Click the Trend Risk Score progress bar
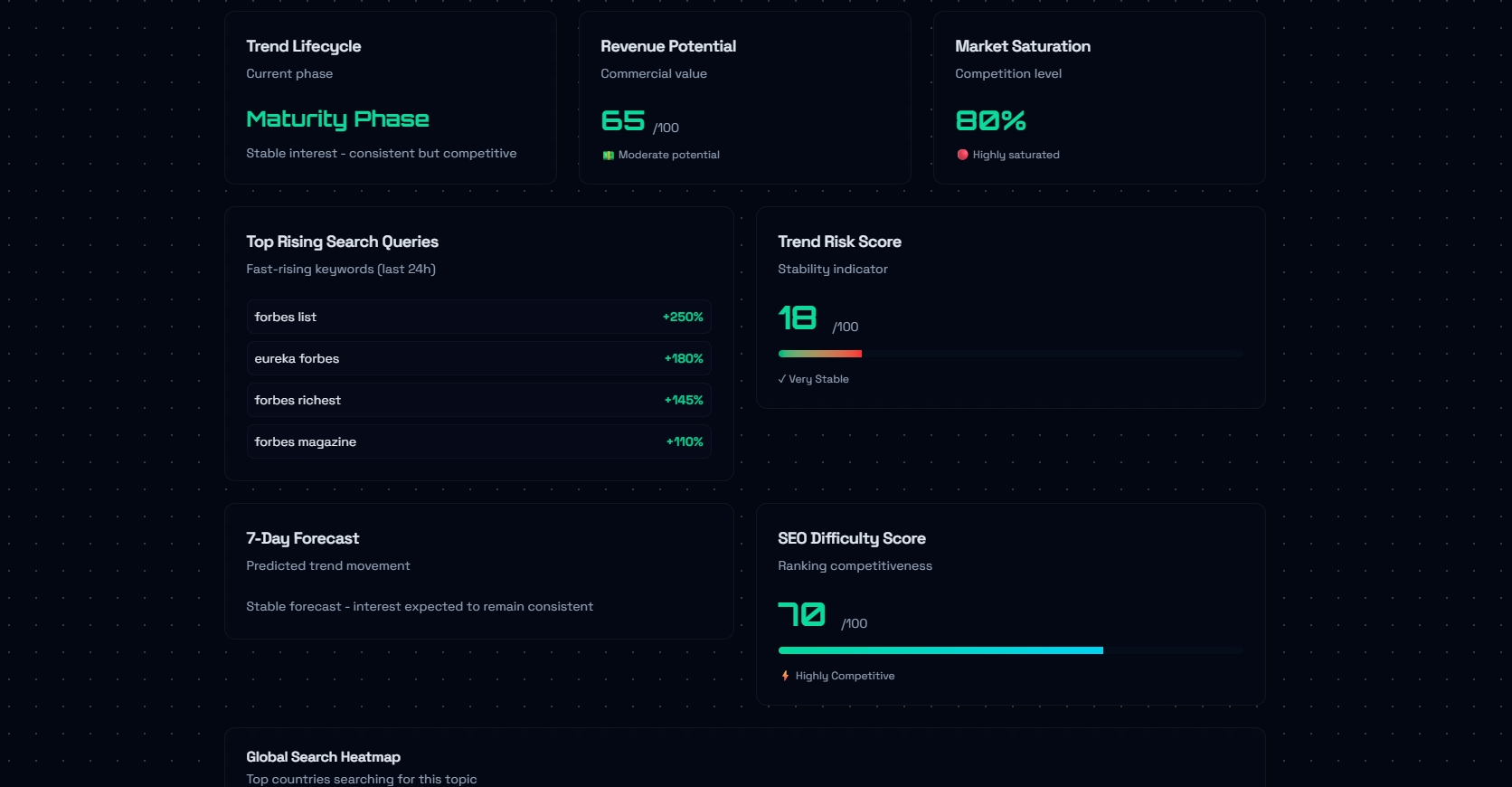The image size is (1512, 787). point(1010,354)
